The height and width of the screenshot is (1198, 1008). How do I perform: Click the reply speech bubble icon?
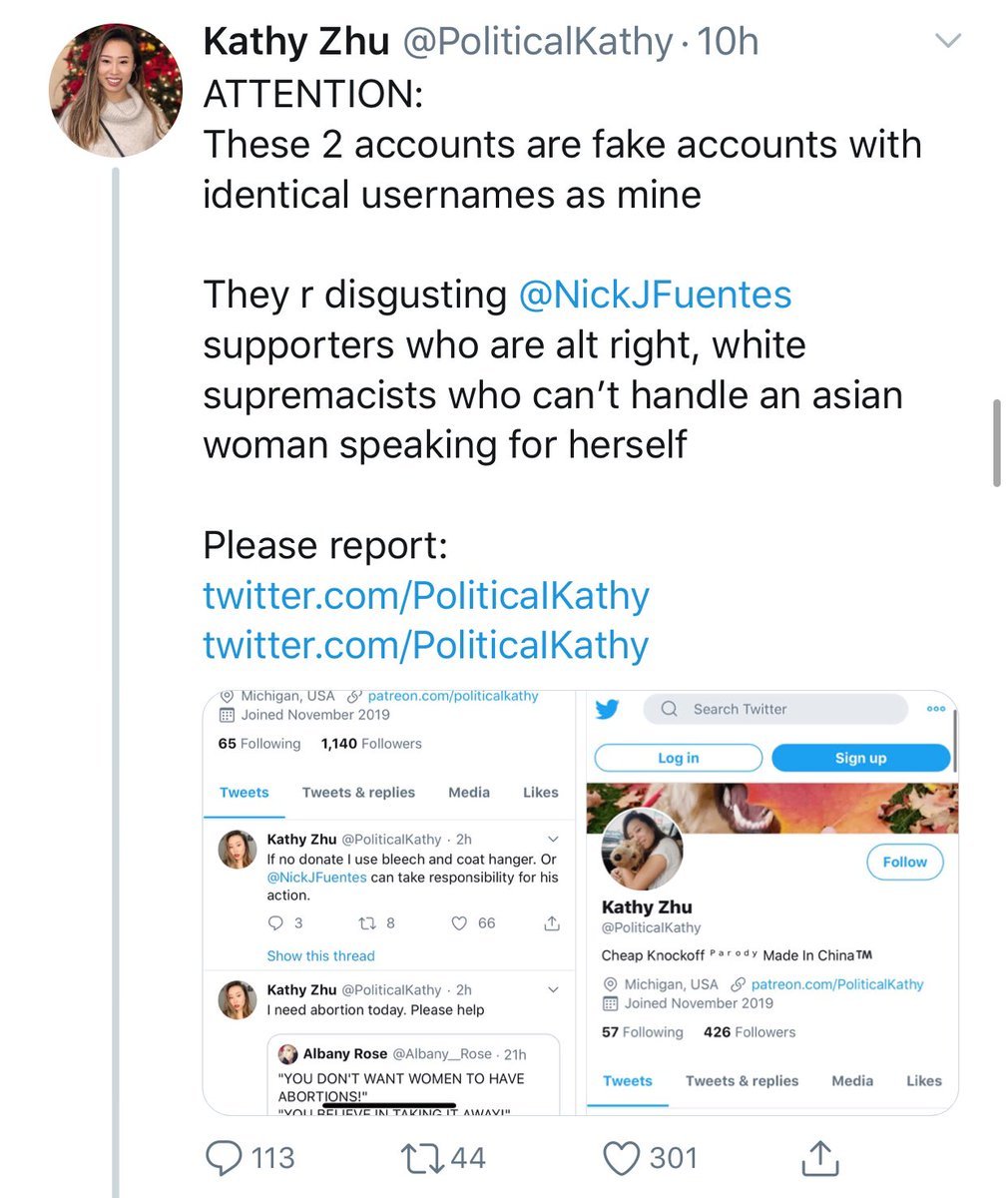[x=224, y=1157]
